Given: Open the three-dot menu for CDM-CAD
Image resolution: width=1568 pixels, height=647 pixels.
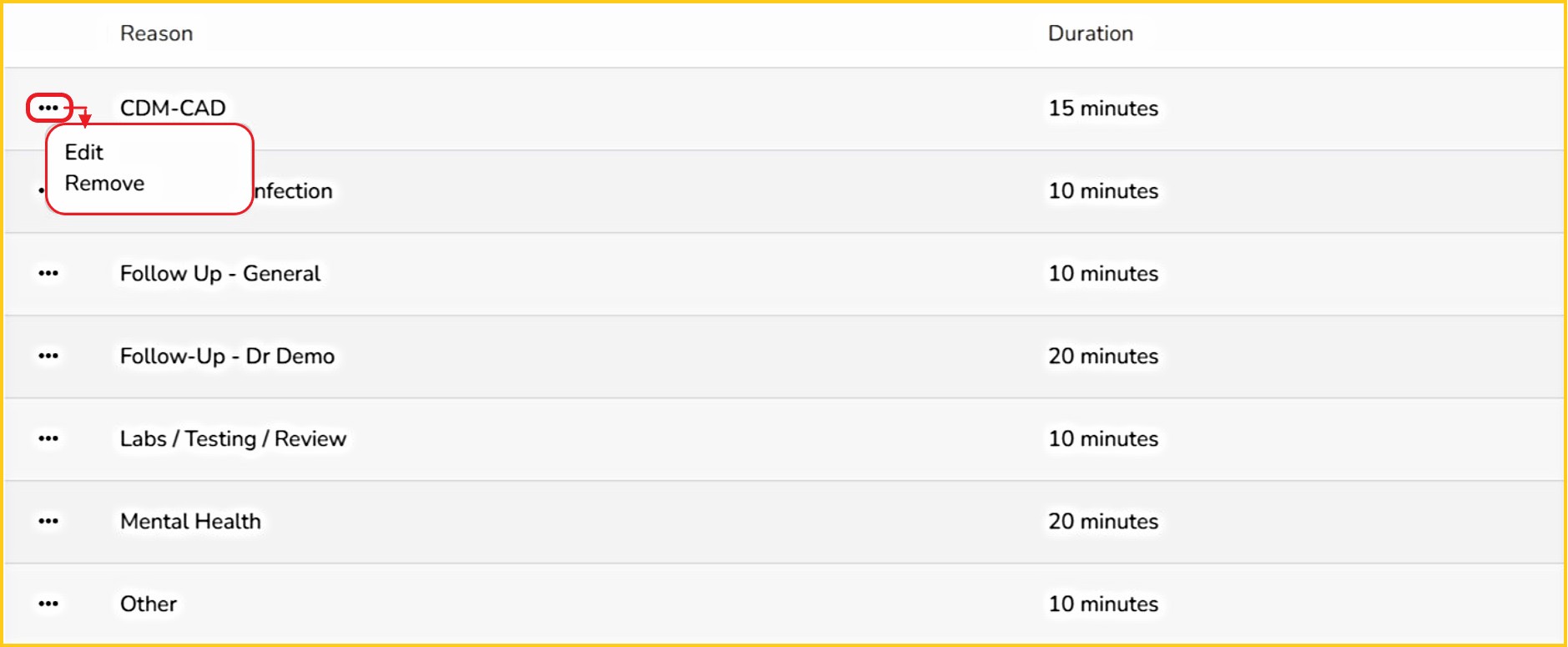Looking at the screenshot, I should 48,108.
